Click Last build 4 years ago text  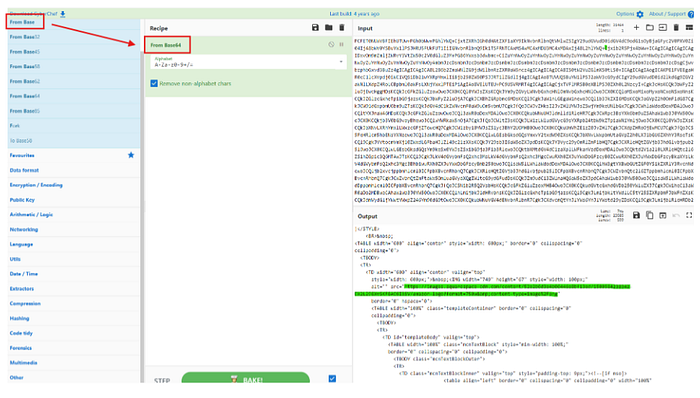pyautogui.click(x=354, y=14)
